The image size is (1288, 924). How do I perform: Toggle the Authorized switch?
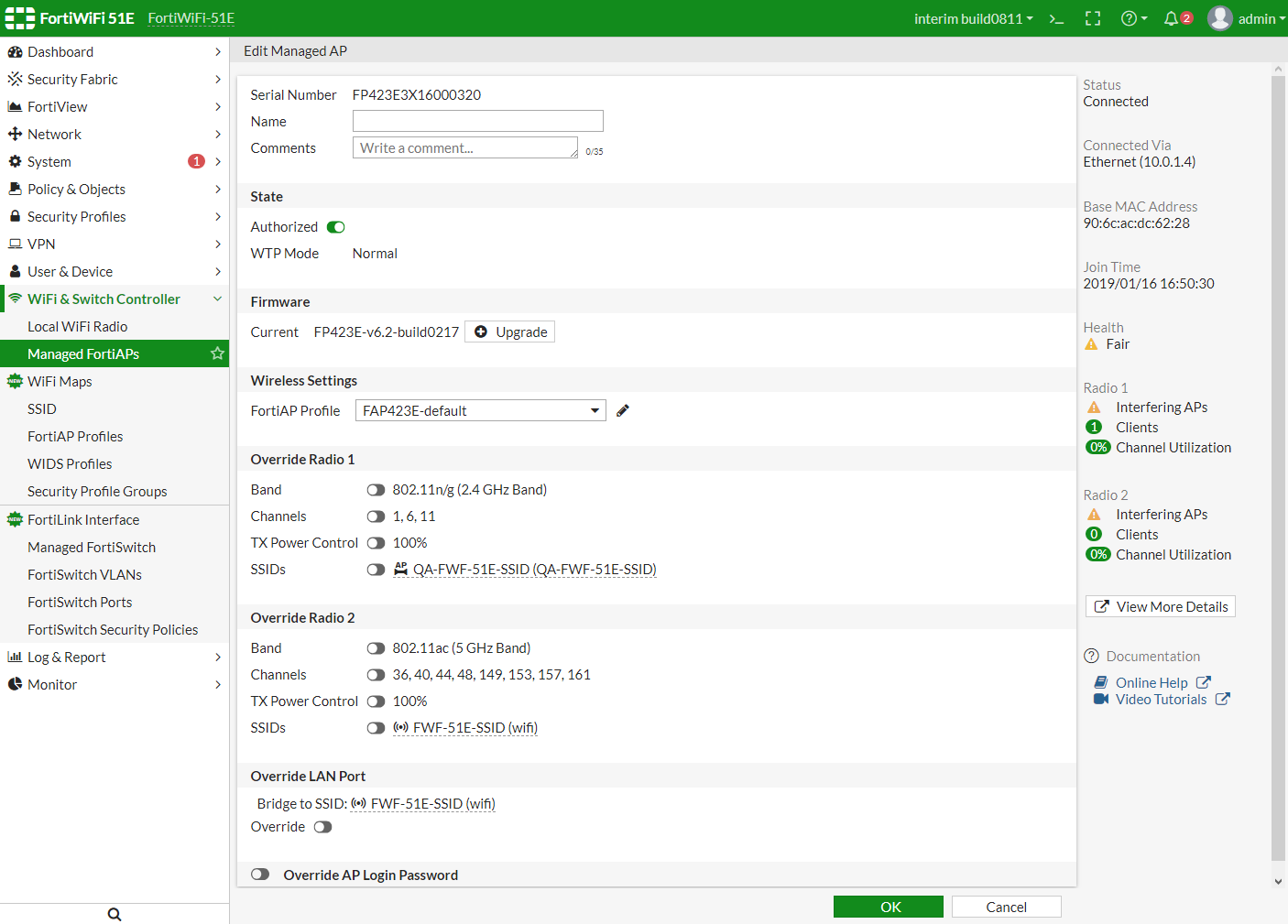[336, 227]
